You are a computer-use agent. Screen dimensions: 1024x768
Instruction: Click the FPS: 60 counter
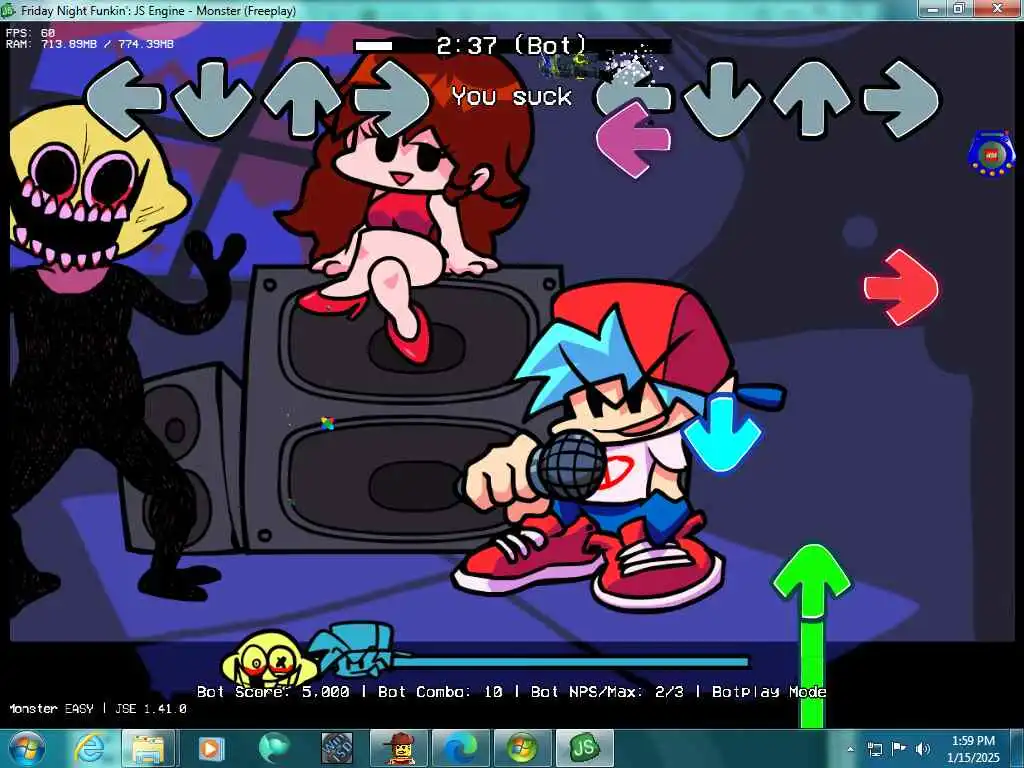tap(31, 33)
